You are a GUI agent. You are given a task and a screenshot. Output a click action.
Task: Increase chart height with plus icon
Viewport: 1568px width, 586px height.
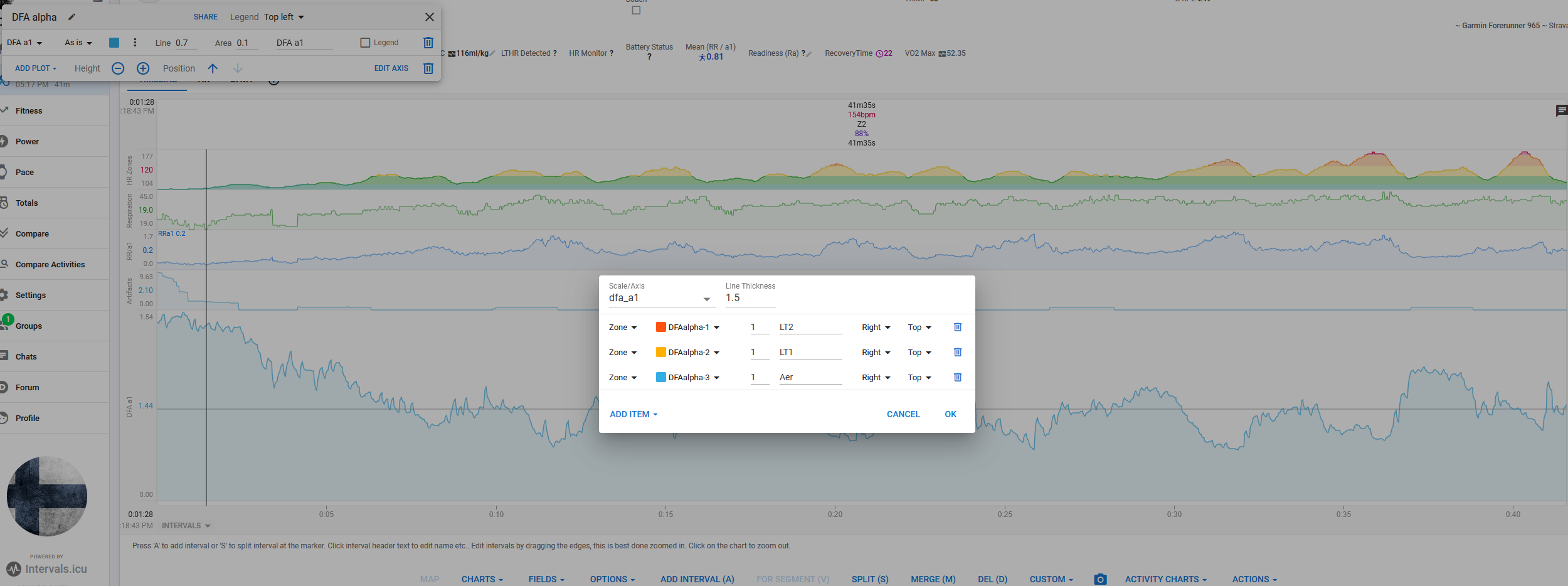click(143, 68)
